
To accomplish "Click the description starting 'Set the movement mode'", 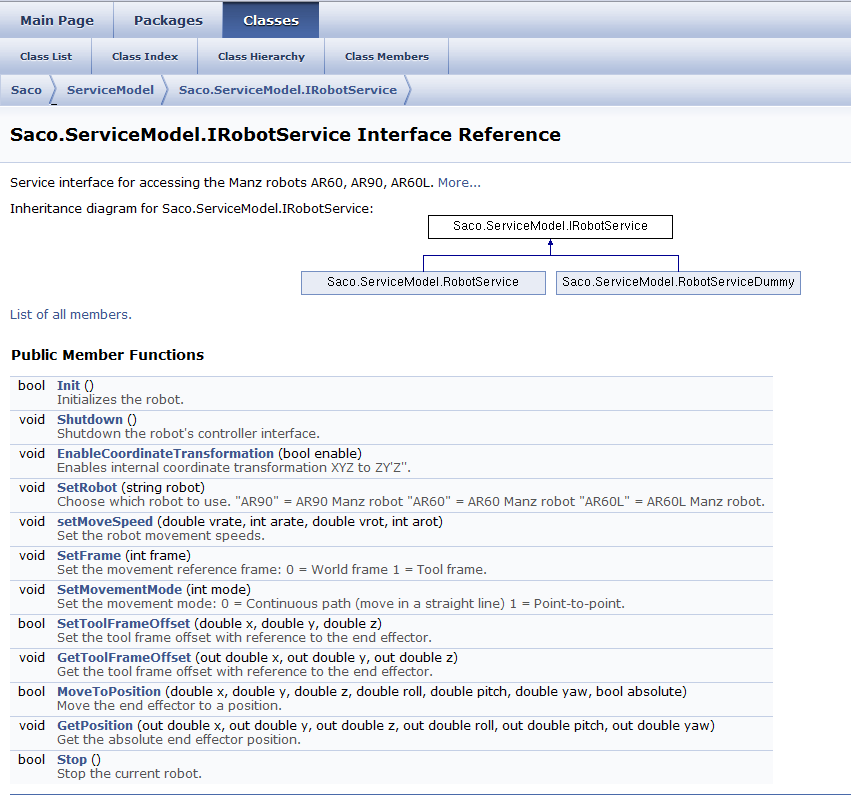I will 341,604.
